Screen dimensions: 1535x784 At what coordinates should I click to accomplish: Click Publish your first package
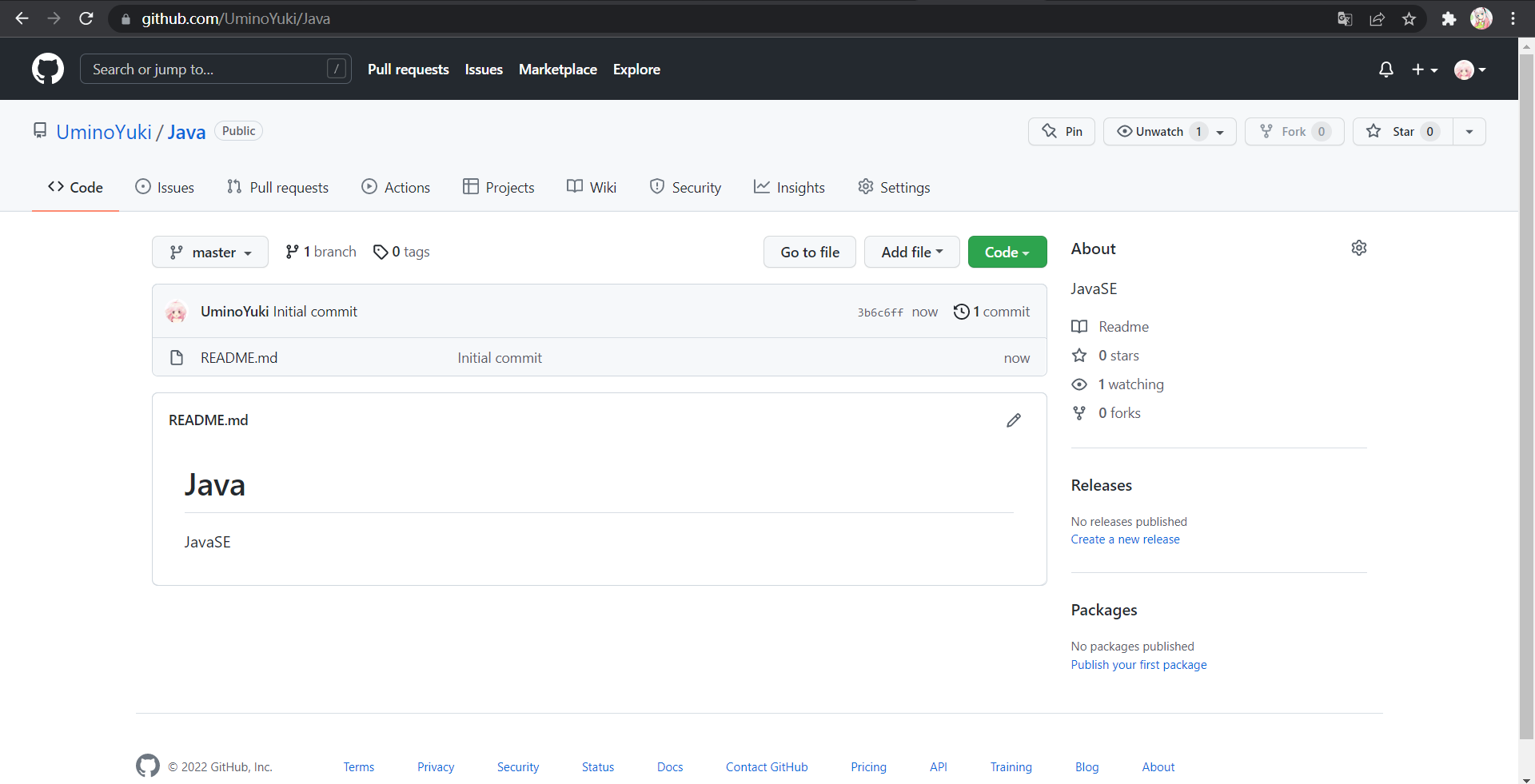(1138, 665)
